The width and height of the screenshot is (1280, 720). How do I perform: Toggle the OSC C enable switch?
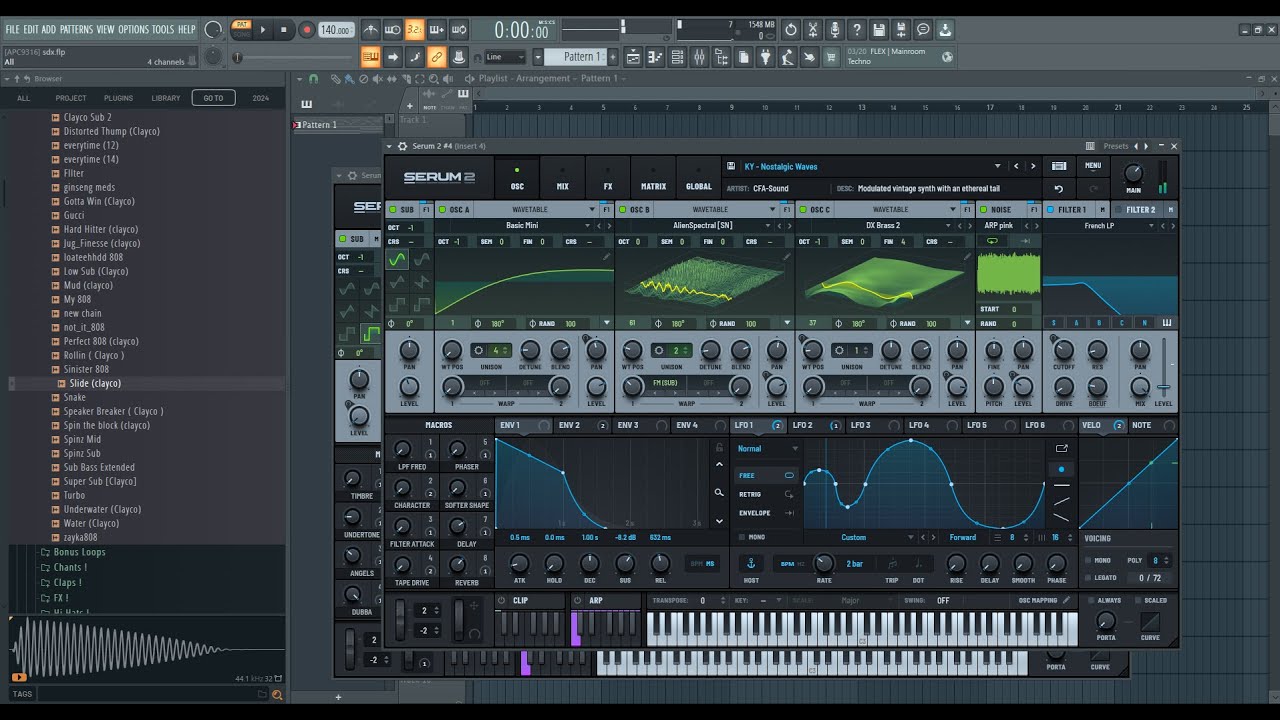coord(804,210)
